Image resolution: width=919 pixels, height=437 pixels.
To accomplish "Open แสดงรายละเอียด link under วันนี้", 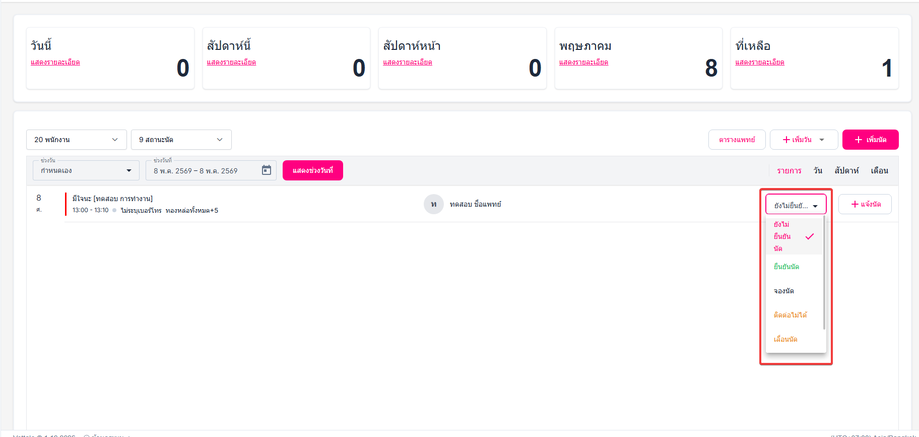I will coord(55,62).
